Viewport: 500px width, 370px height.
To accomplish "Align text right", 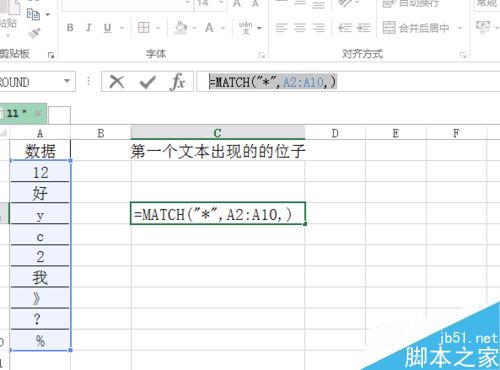I will [x=319, y=28].
